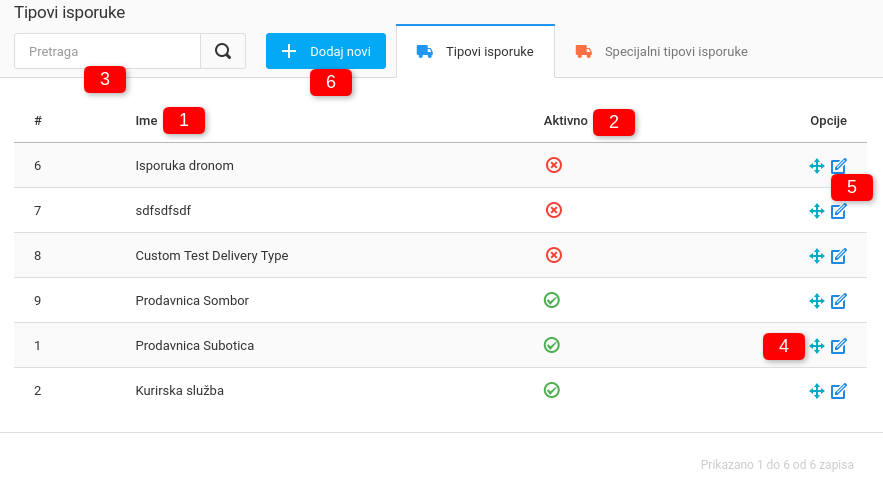Click the move icon for Prodavnica Subotica

816,346
